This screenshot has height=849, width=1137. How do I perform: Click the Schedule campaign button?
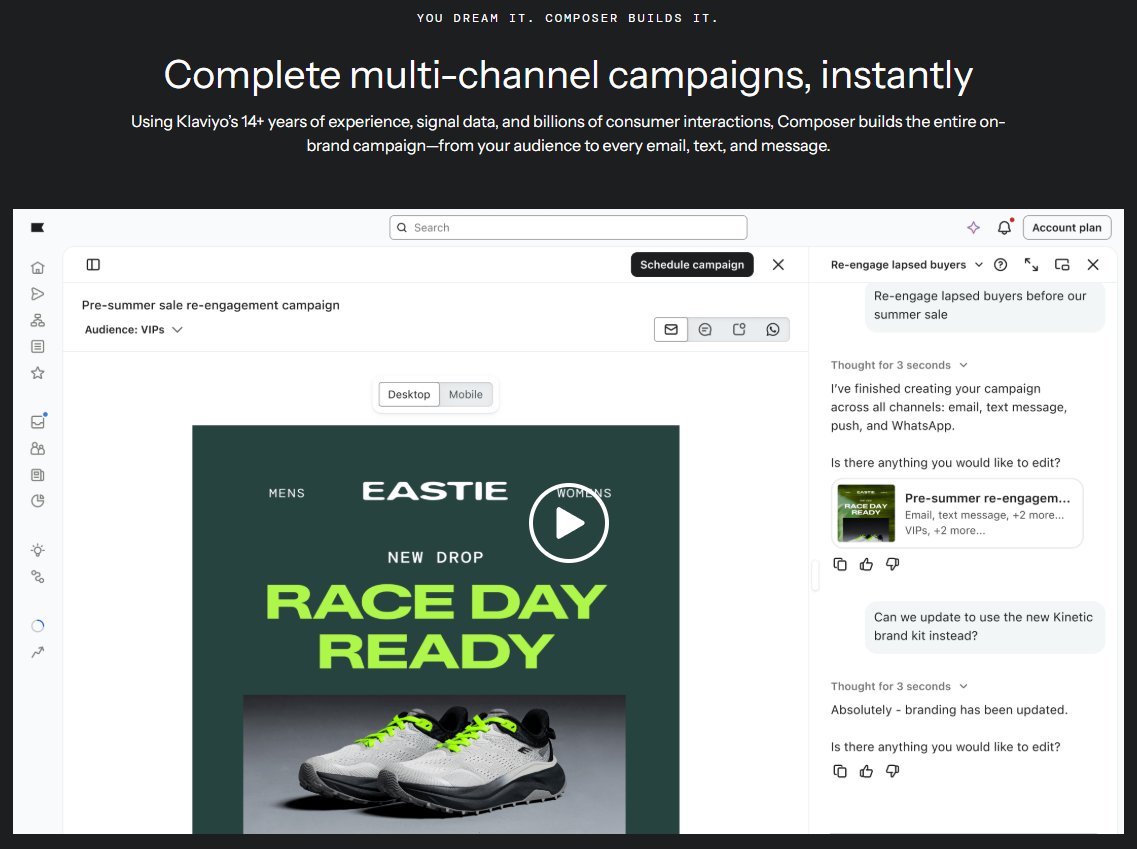click(692, 265)
